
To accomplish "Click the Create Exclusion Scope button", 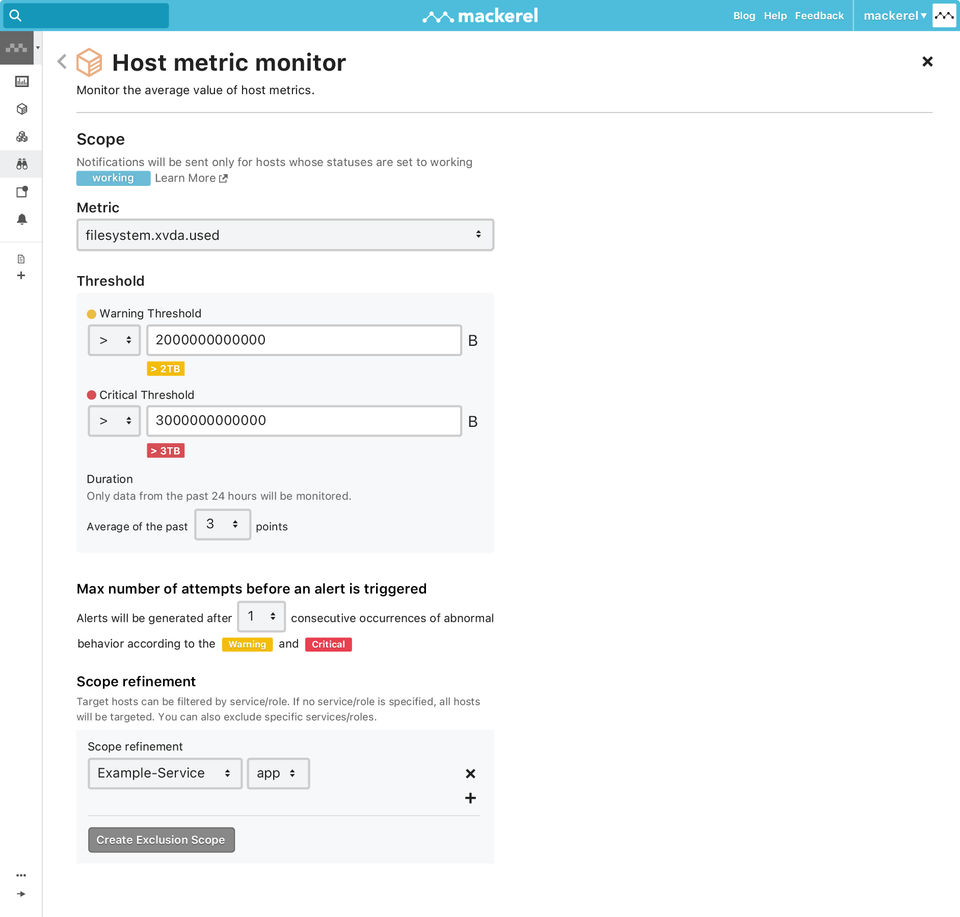I will [161, 840].
